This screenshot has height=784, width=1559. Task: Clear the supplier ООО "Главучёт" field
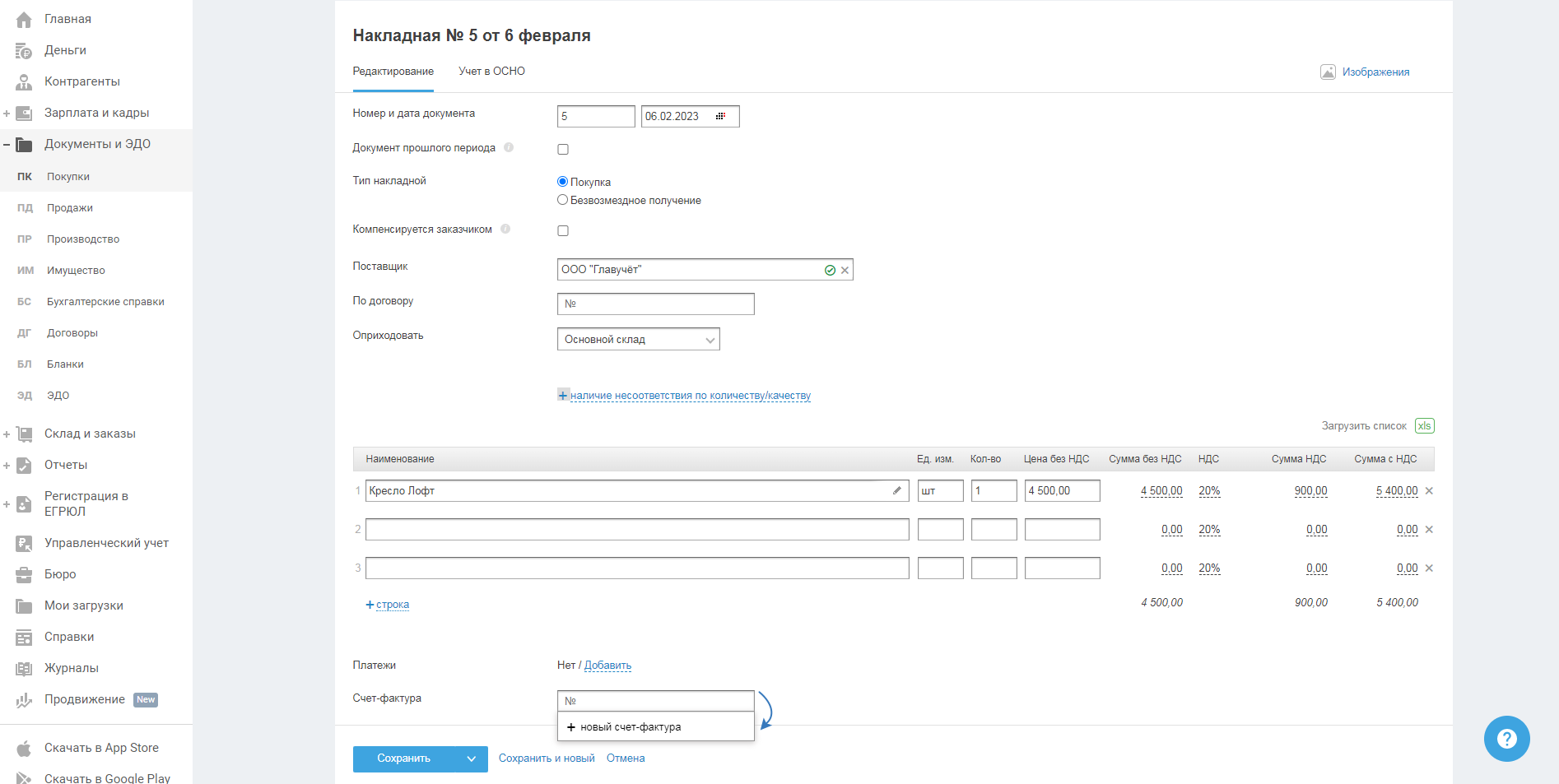[845, 270]
